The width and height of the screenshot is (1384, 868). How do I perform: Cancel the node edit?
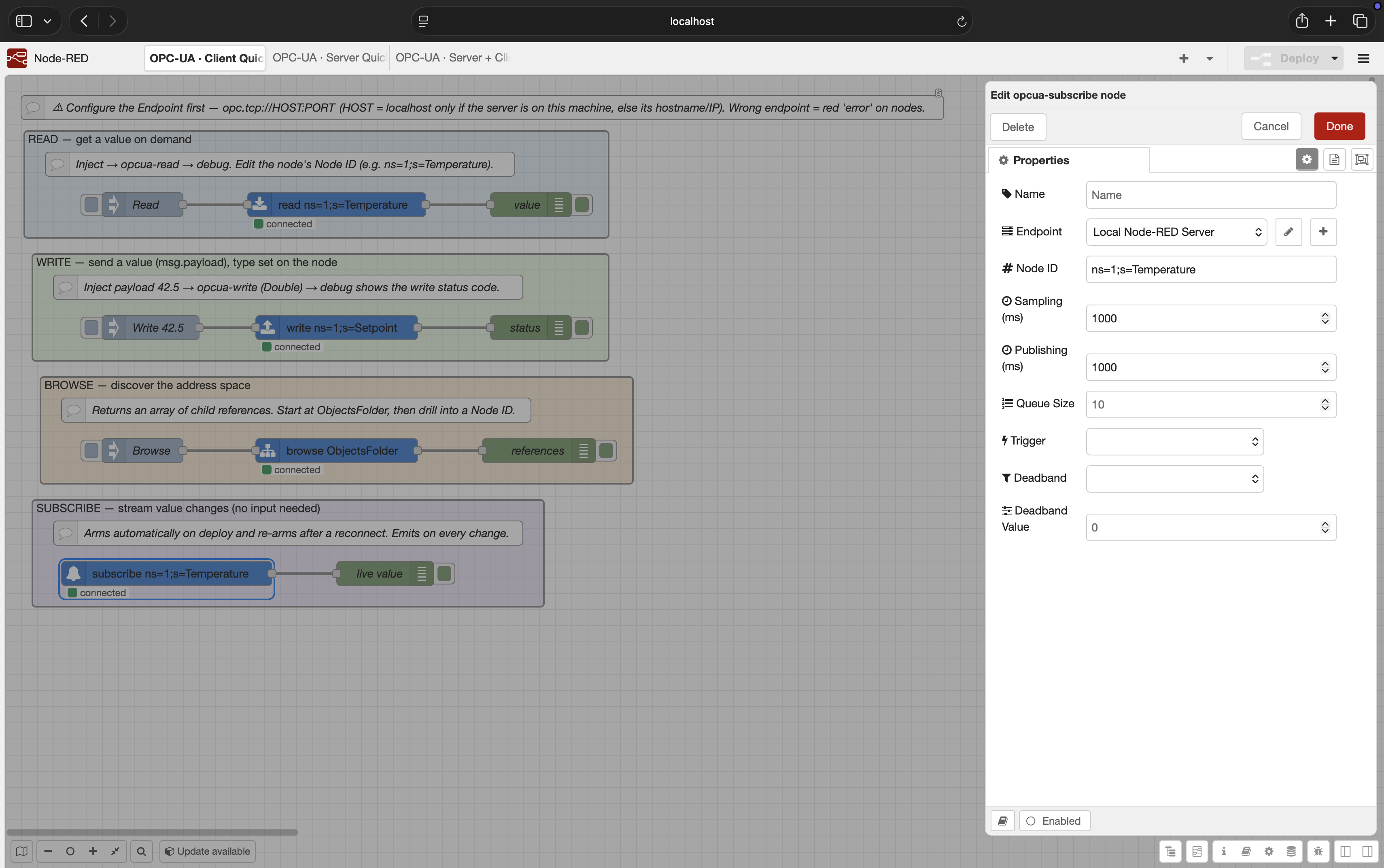(1271, 126)
